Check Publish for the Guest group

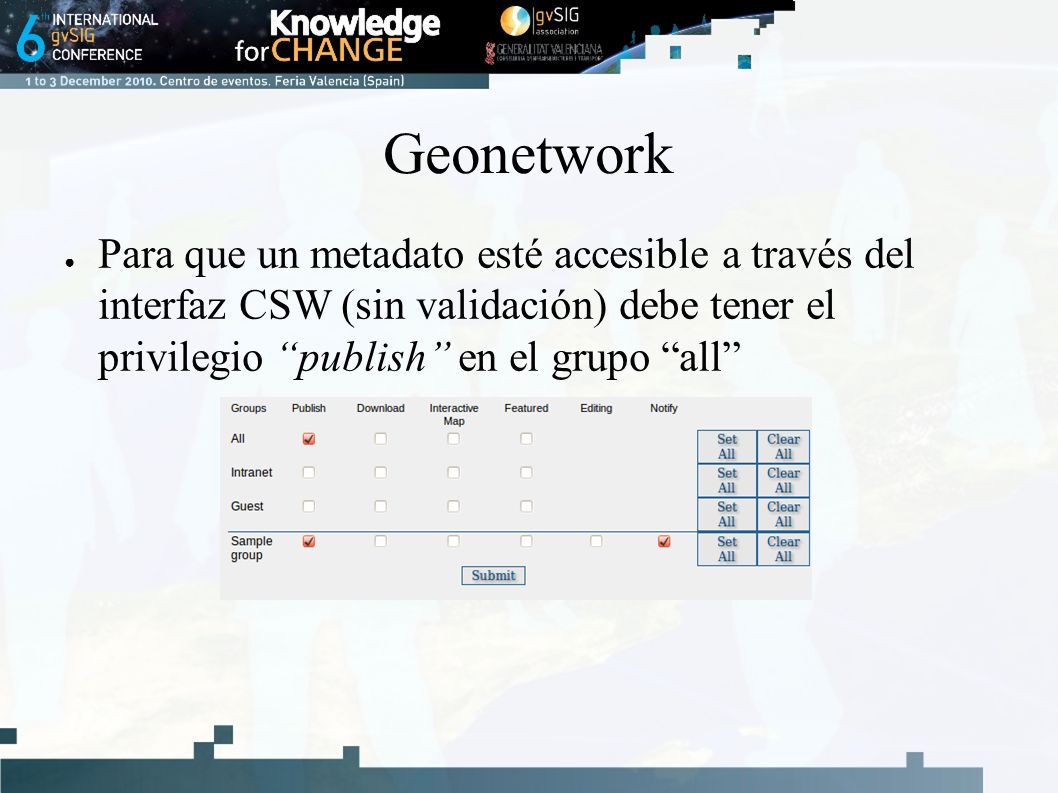coord(309,506)
